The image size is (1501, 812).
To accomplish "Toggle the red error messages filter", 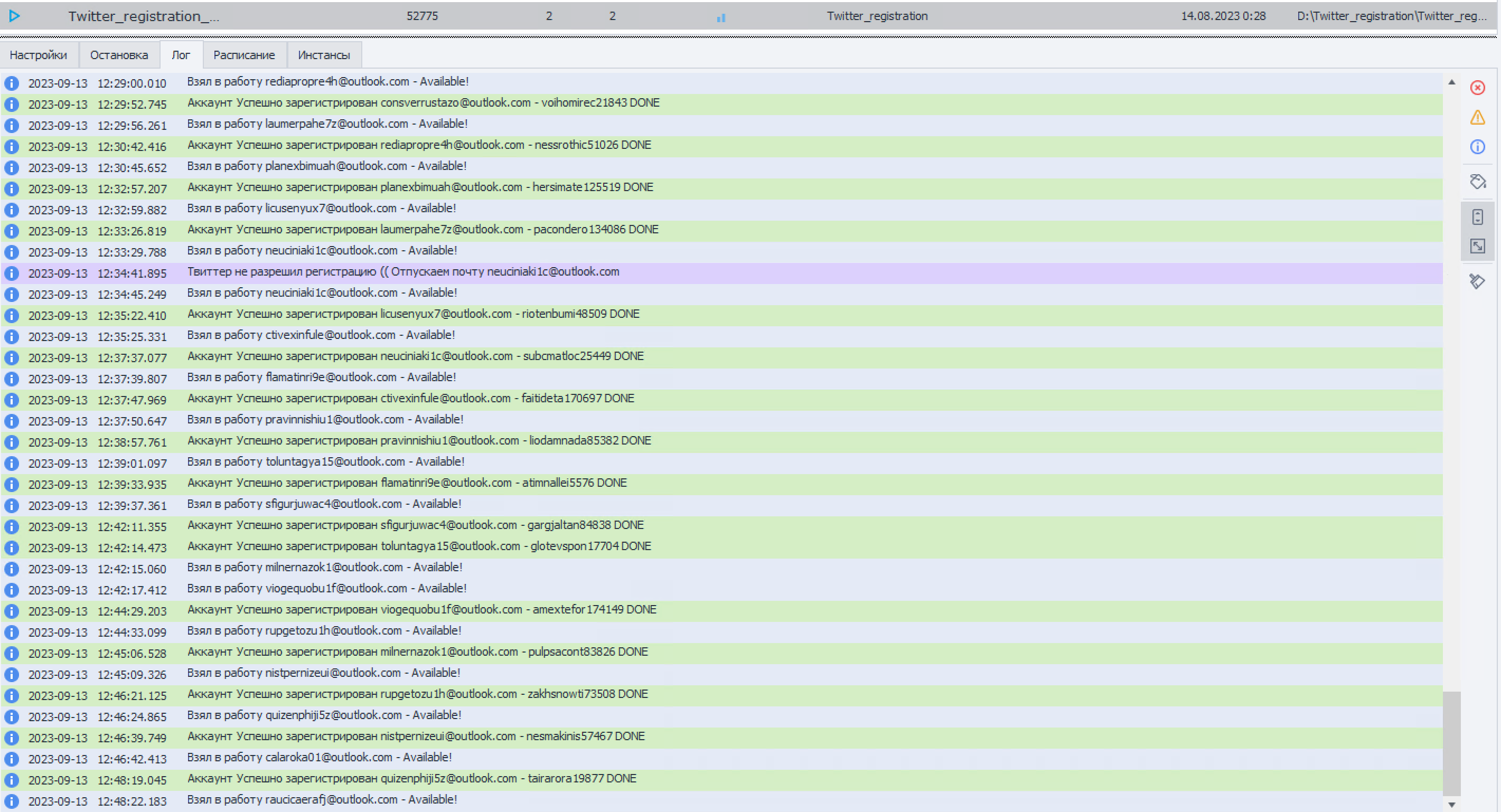I will pos(1477,88).
